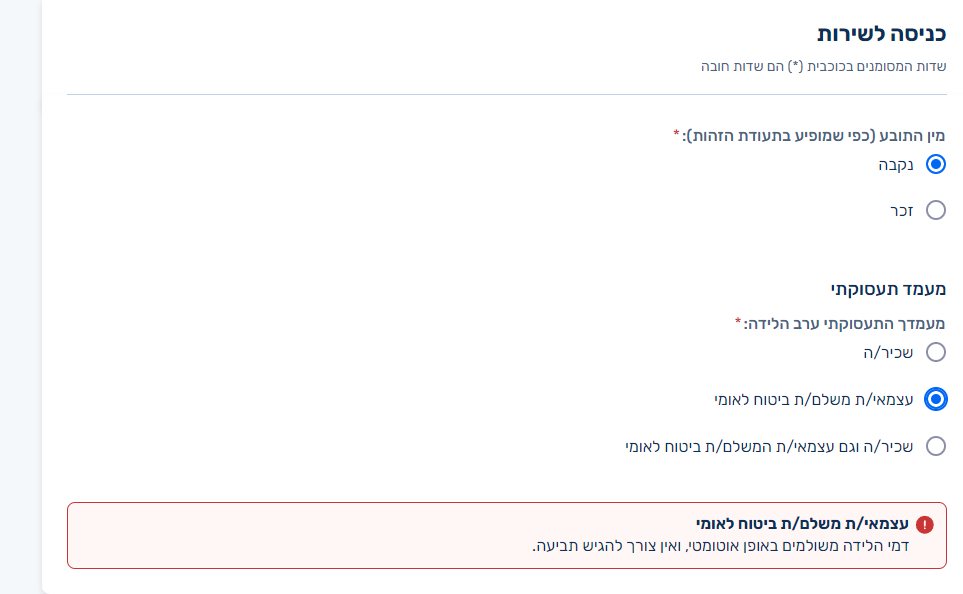Choose the זכר radio button circle
963x594 pixels.
point(935,210)
